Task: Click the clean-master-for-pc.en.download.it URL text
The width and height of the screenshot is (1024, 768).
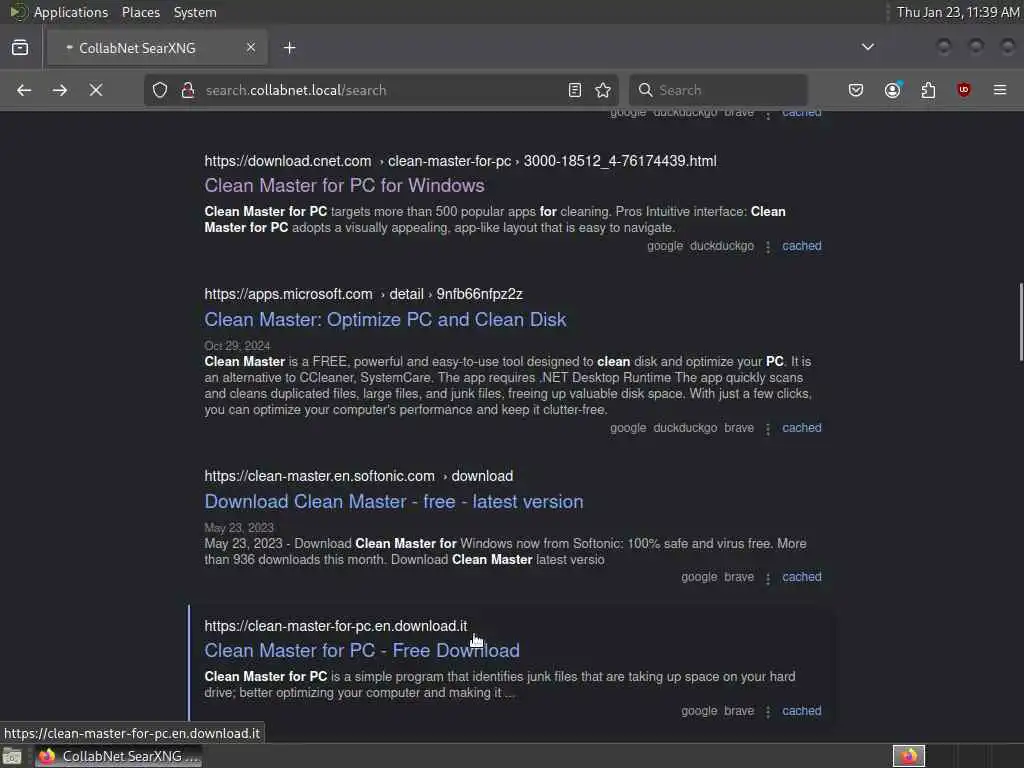Action: (336, 626)
